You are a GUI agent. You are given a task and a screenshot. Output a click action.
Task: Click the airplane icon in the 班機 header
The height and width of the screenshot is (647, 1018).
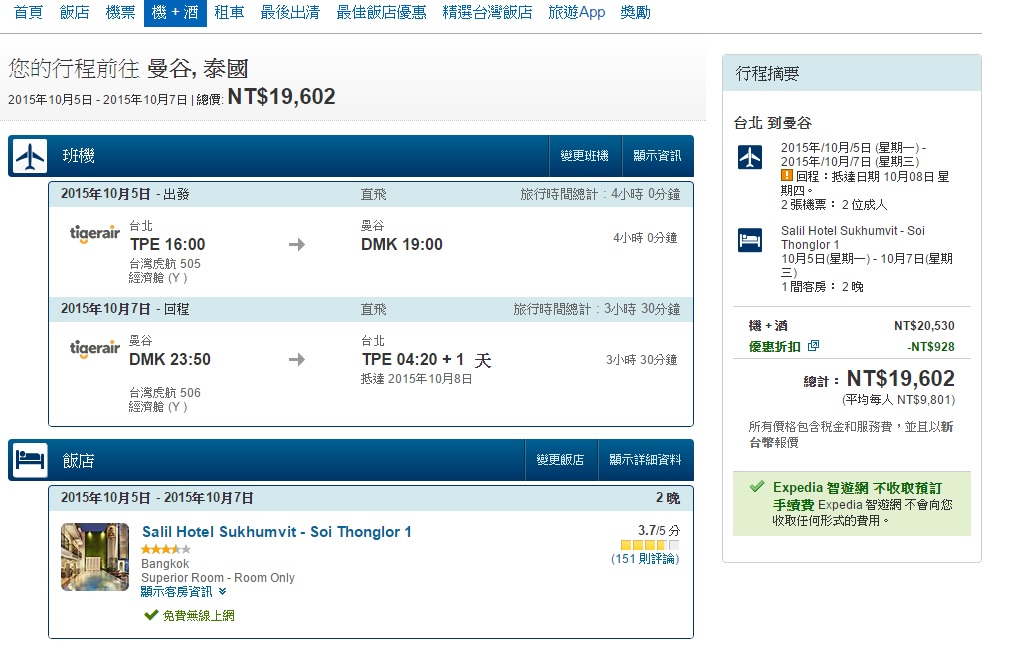tap(30, 156)
